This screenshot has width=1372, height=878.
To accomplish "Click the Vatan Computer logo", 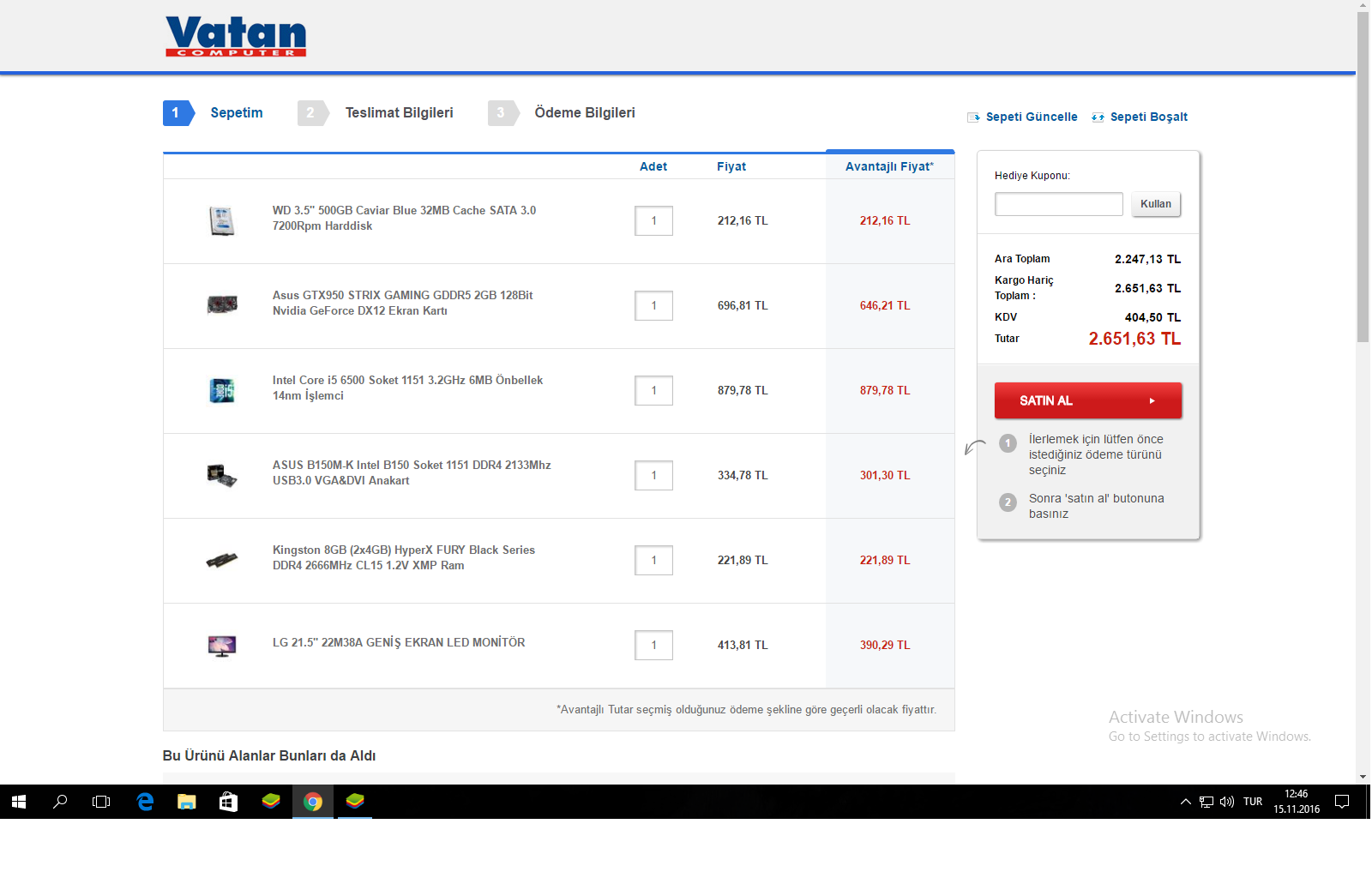I will [x=236, y=36].
